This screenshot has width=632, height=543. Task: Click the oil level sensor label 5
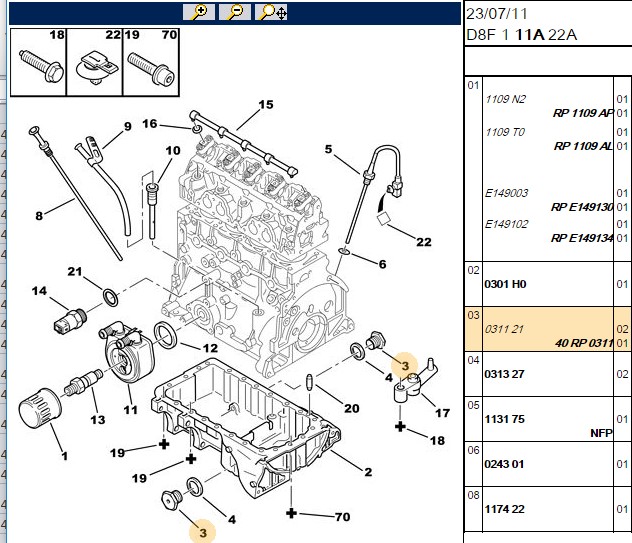[328, 149]
